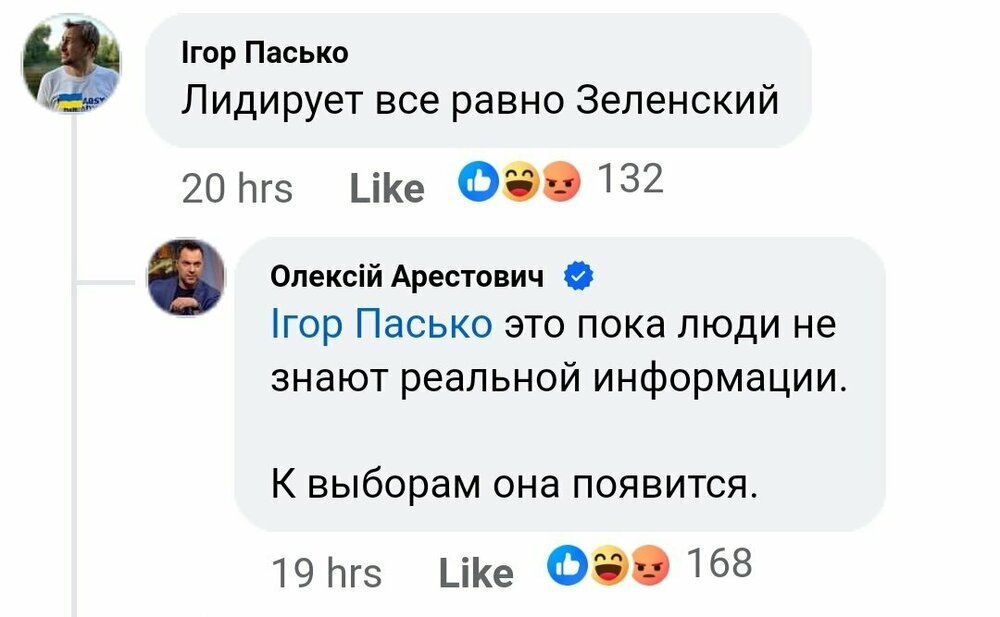
Task: Click Олексій Арестович's profile picture
Action: [x=185, y=278]
